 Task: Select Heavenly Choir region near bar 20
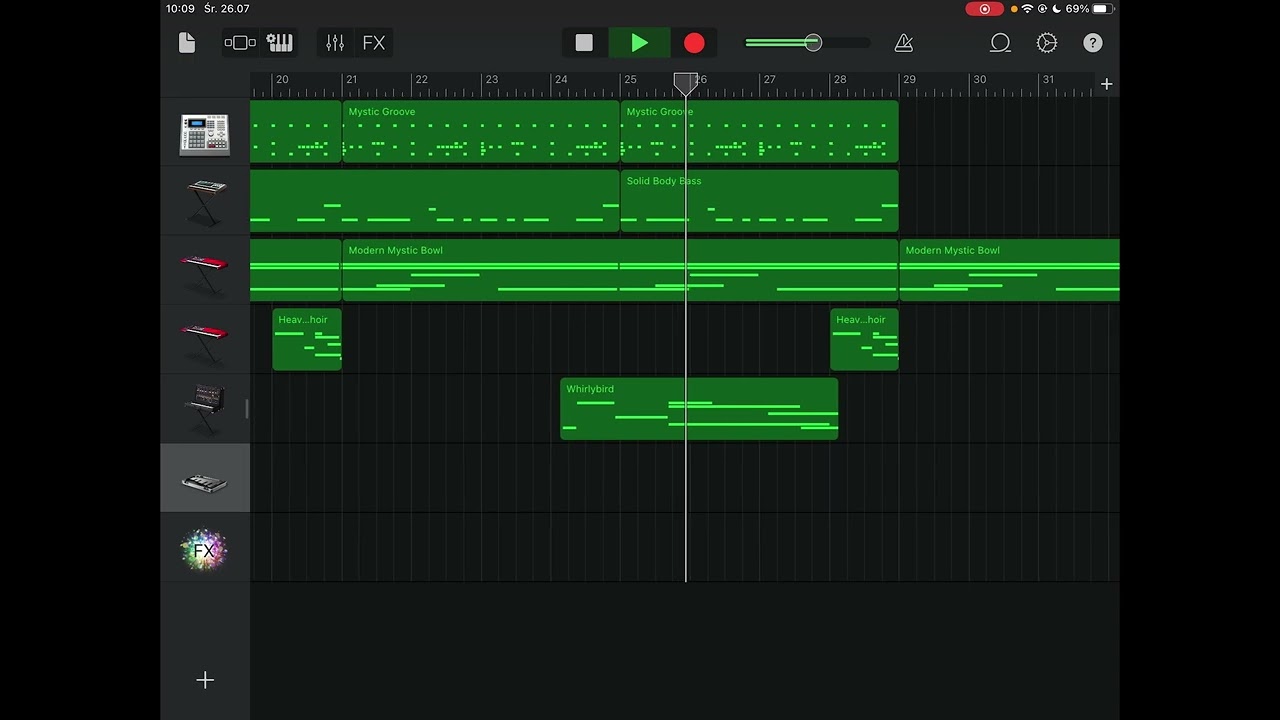pyautogui.click(x=307, y=339)
